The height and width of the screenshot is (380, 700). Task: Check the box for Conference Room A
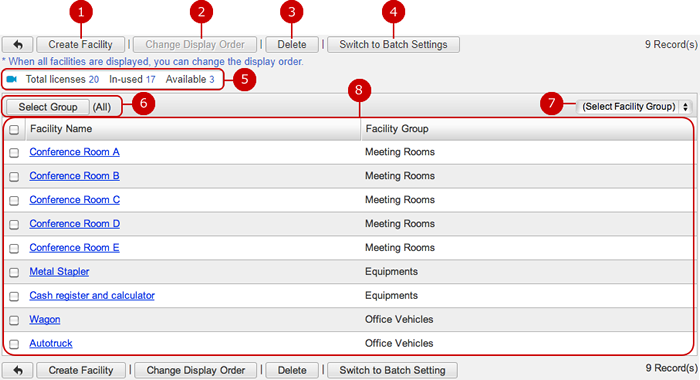[x=14, y=153]
